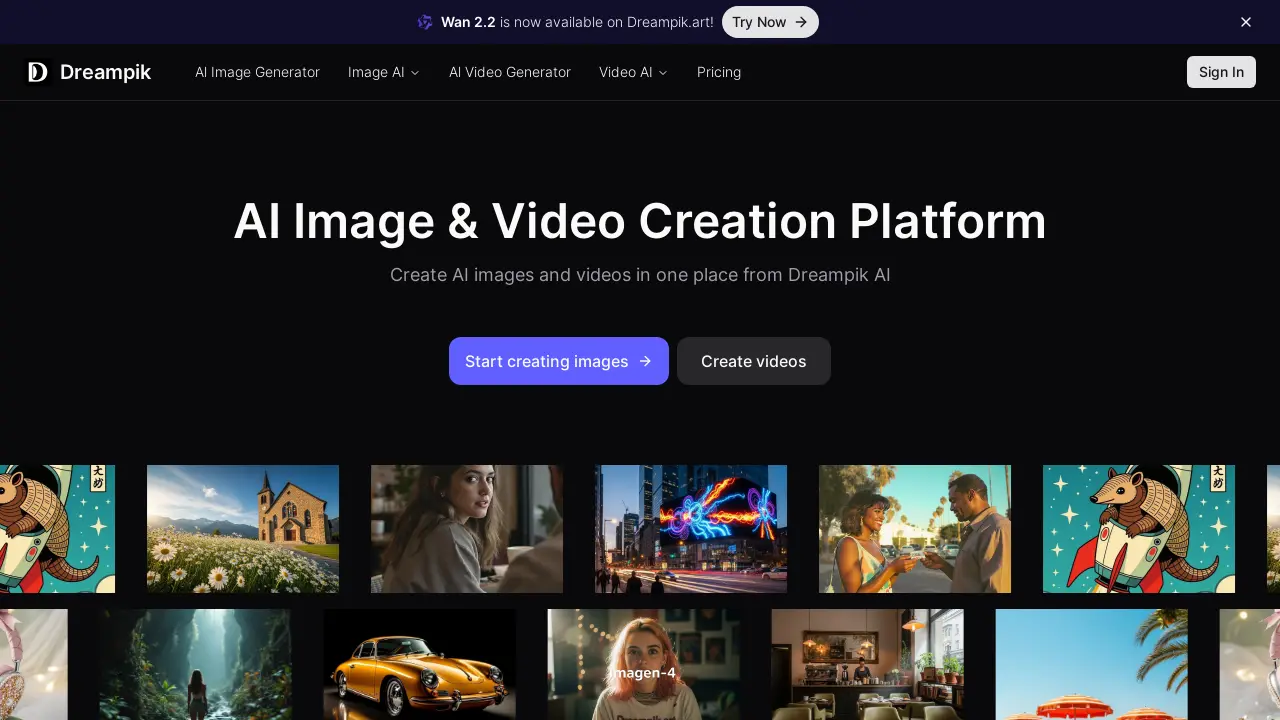Expand the Image AI dropdown menu
The image size is (1280, 720).
(384, 72)
